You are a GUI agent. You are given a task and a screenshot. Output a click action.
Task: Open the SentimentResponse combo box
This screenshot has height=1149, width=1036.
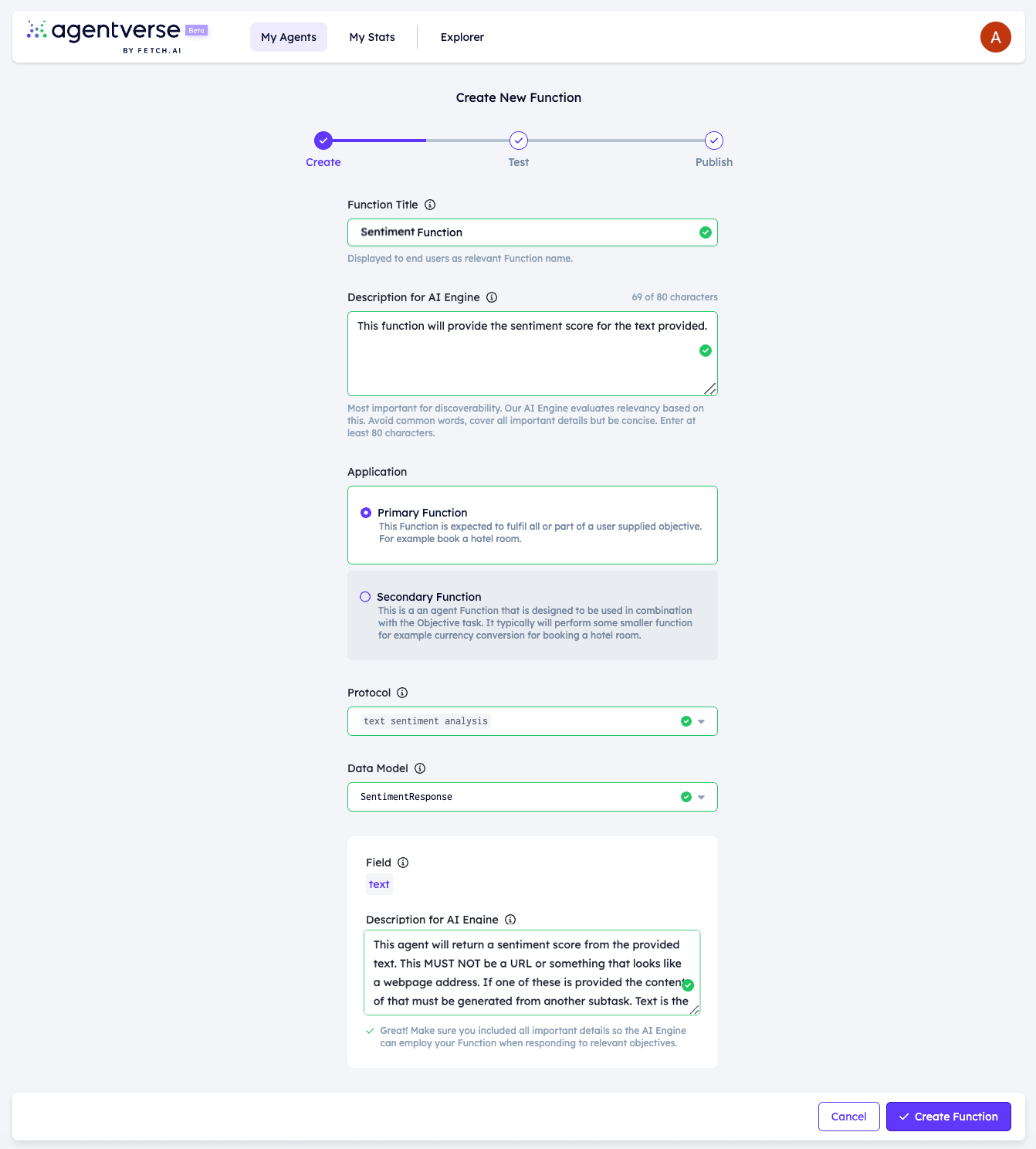pyautogui.click(x=533, y=797)
